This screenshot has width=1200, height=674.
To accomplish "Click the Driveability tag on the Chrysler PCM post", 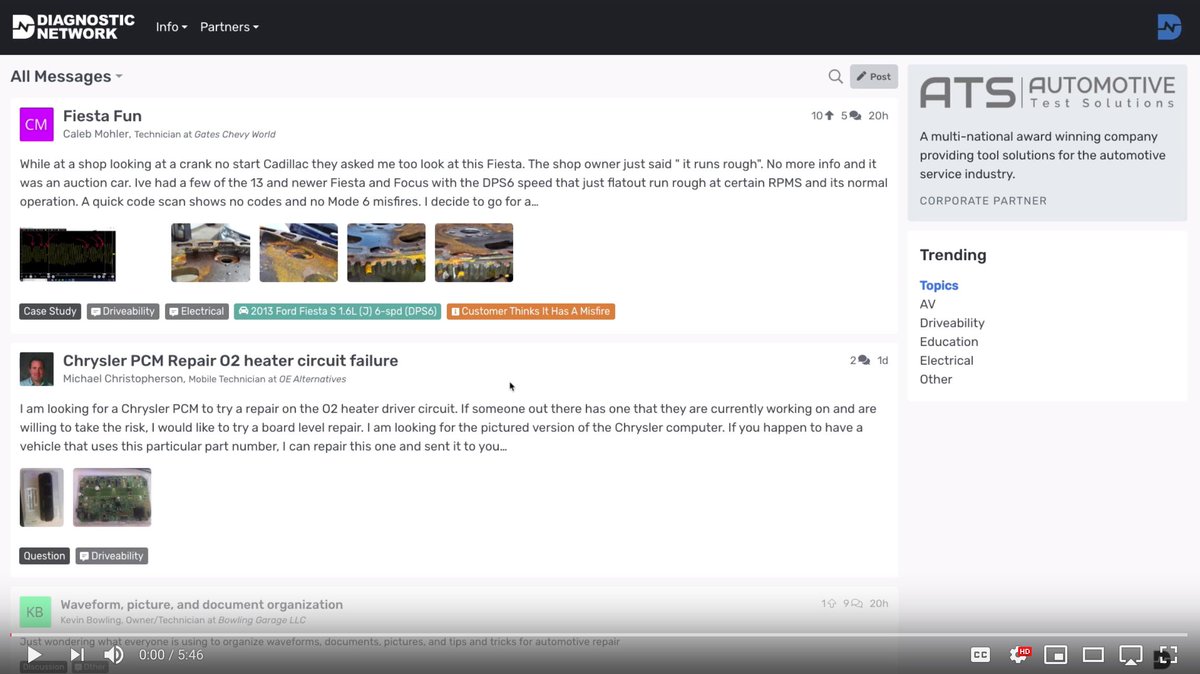I will coord(112,556).
